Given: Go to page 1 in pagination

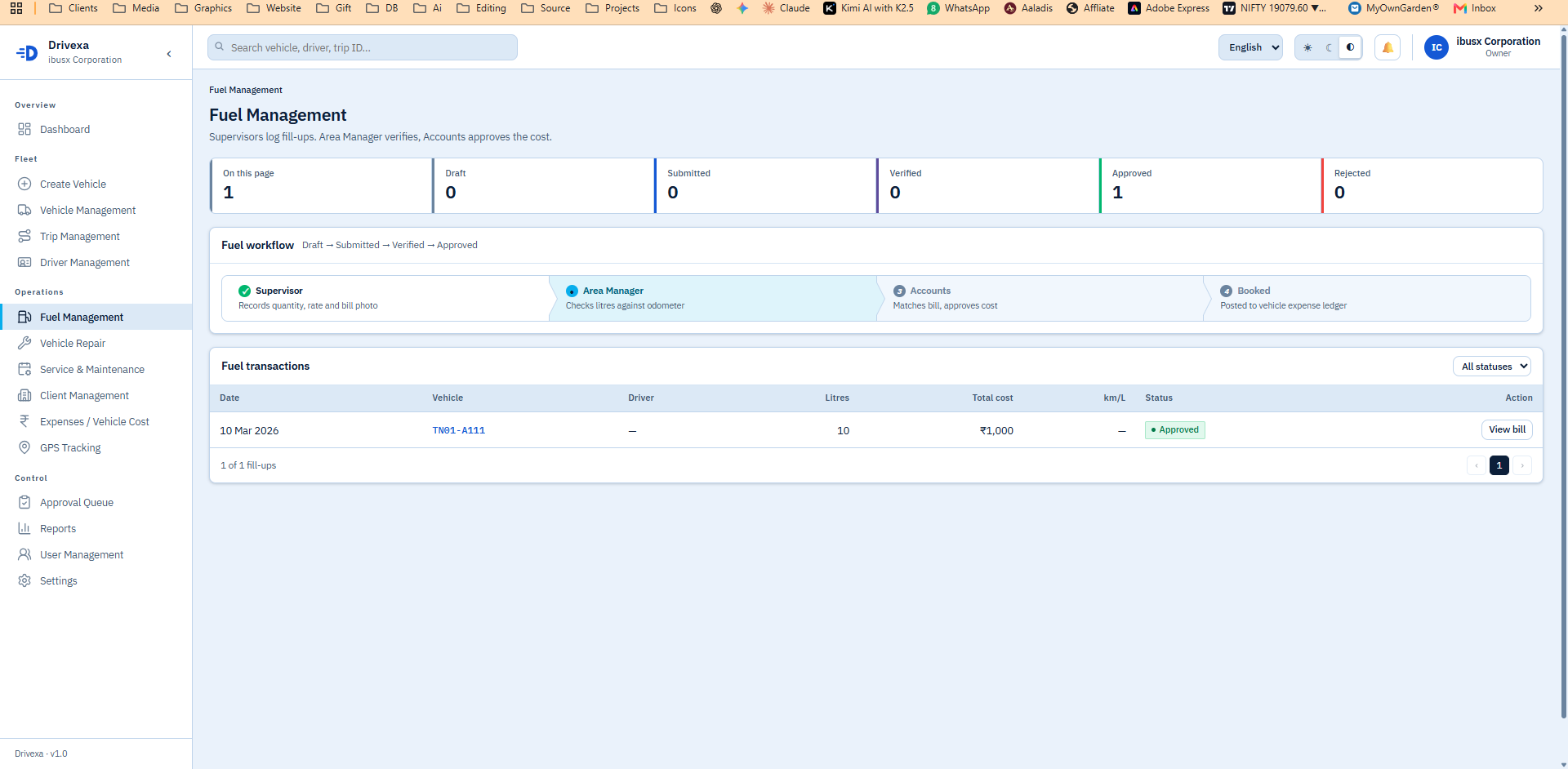Looking at the screenshot, I should coord(1499,465).
